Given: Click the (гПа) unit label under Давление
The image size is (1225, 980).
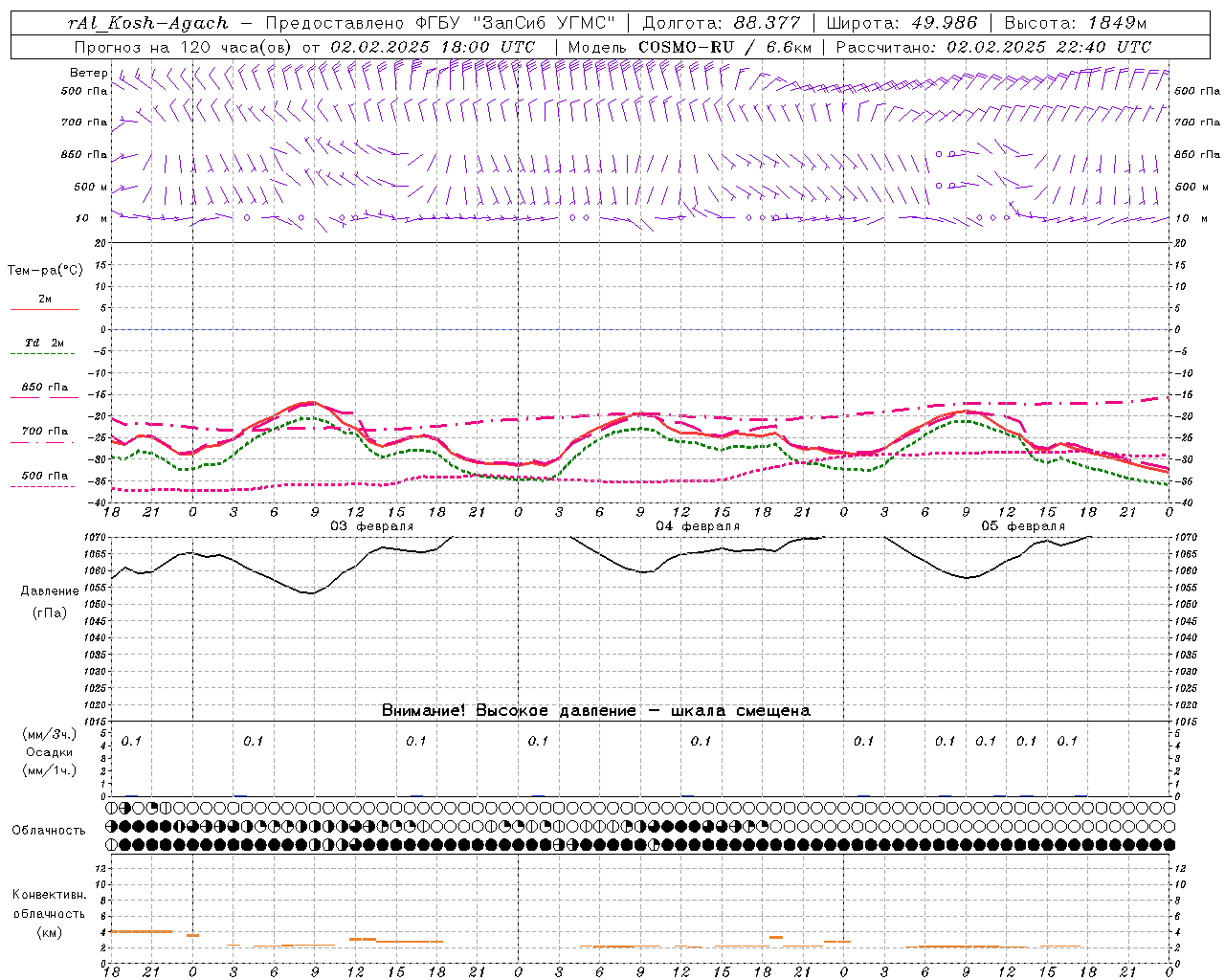Looking at the screenshot, I should pos(50,612).
